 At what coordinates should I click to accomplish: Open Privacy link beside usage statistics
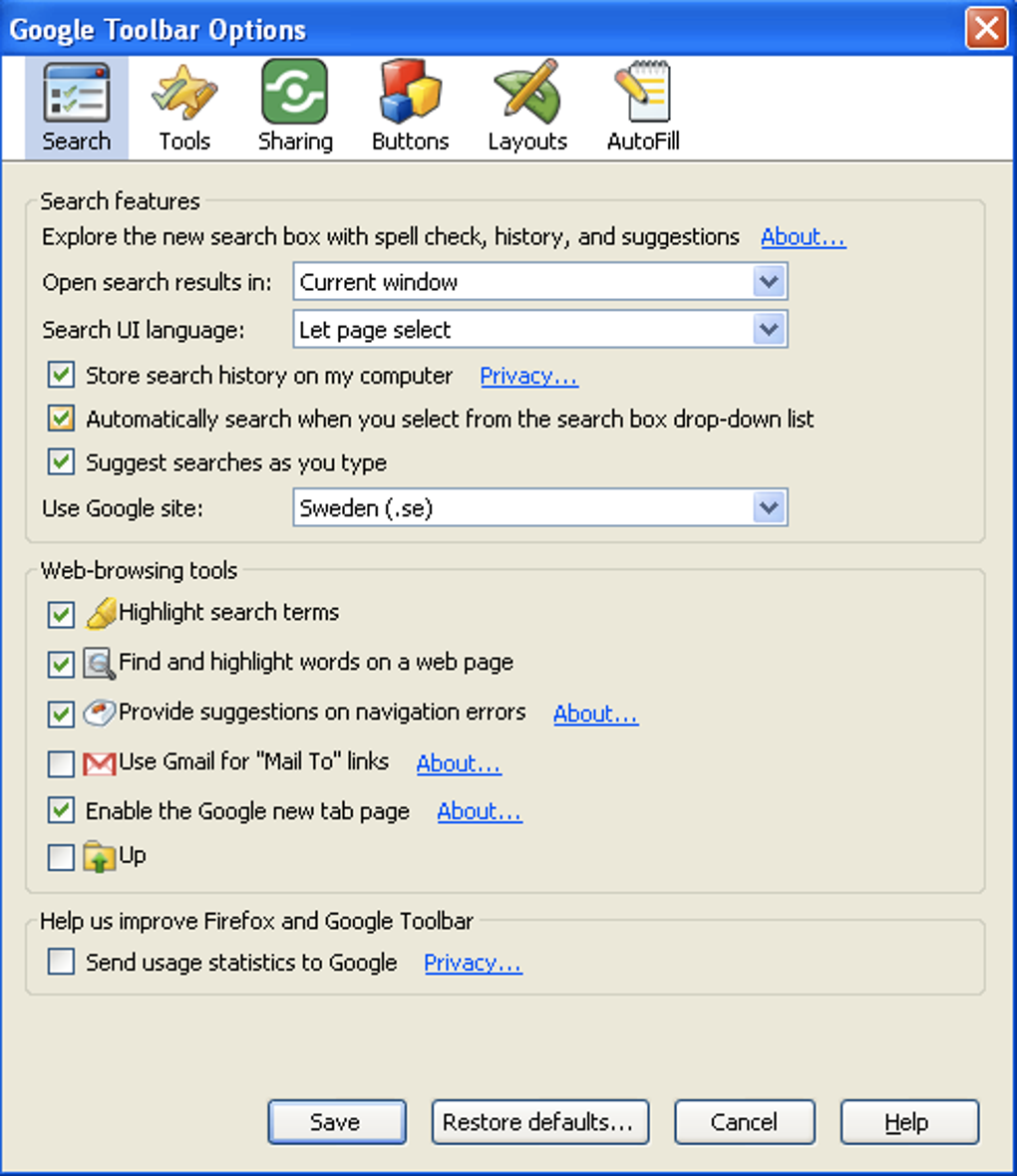point(473,963)
